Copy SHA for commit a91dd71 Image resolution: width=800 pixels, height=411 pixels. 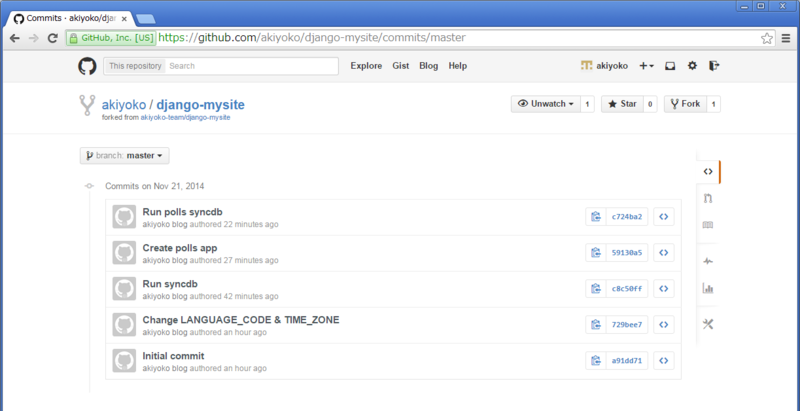coord(595,361)
